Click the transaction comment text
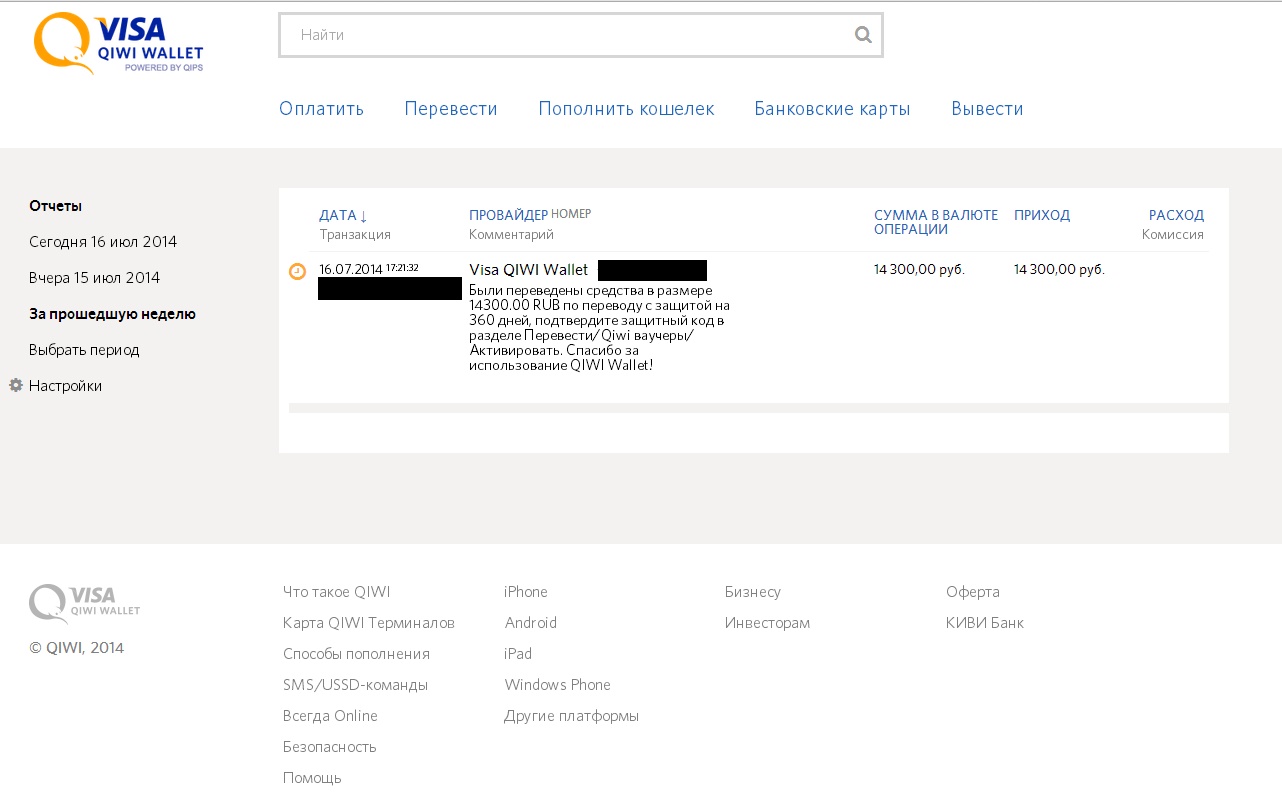The width and height of the screenshot is (1282, 792). [599, 328]
